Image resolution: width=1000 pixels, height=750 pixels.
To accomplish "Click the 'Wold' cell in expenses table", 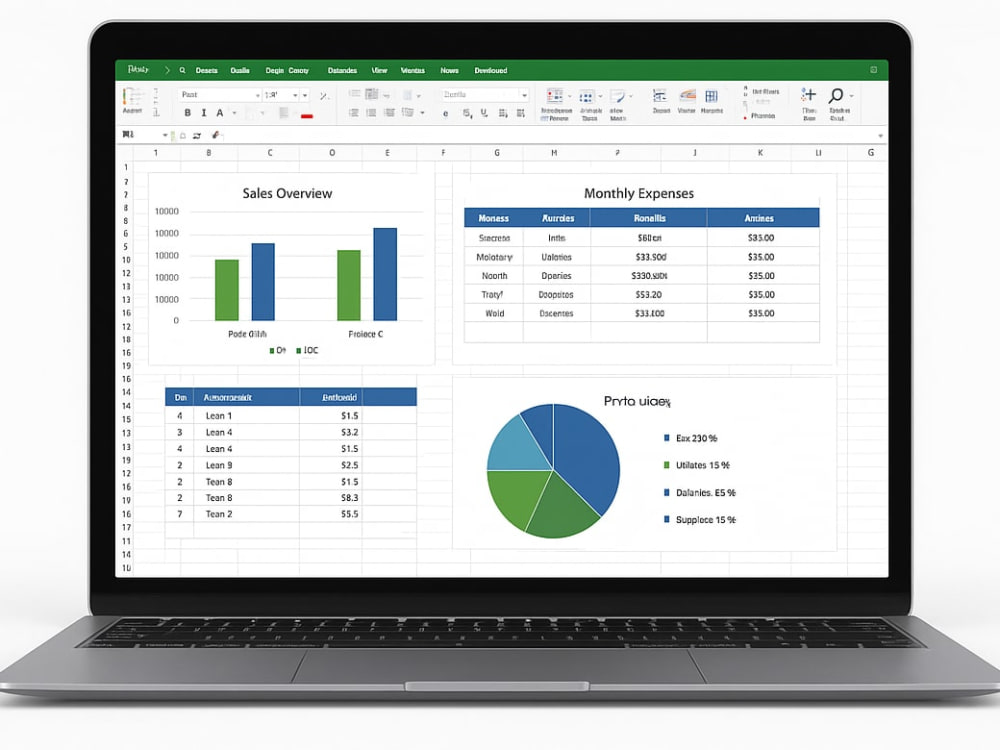I will pos(494,313).
